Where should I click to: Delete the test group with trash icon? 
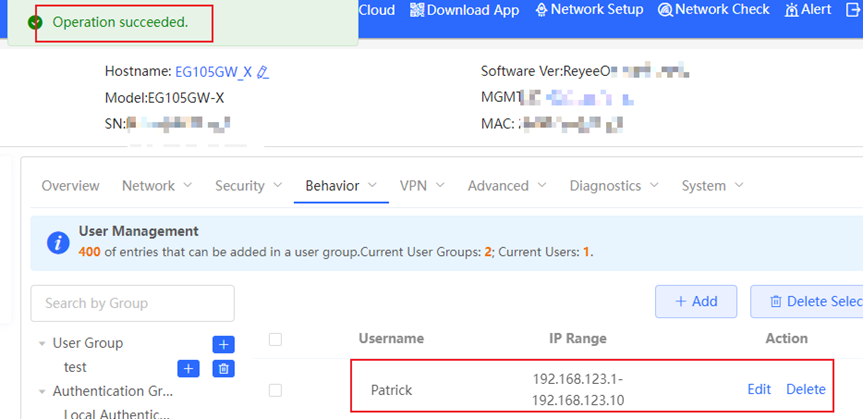click(223, 369)
